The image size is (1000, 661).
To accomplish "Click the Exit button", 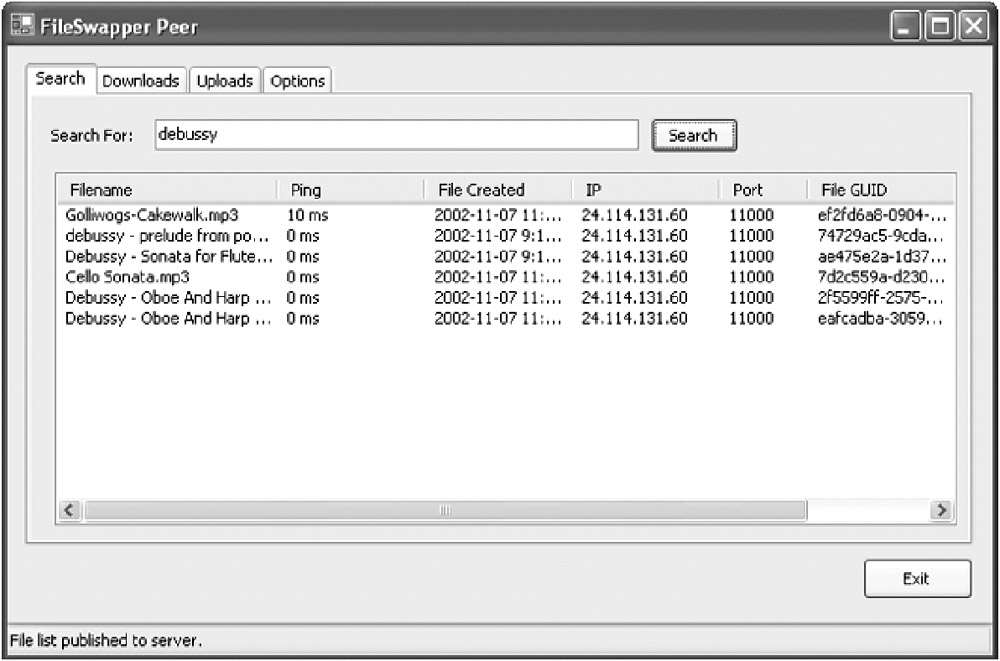I will (916, 578).
